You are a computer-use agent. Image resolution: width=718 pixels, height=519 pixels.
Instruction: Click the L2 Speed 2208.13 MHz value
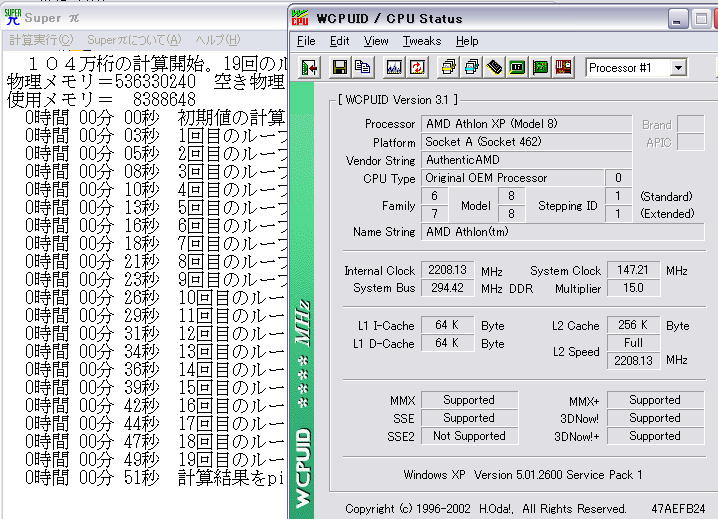(x=633, y=361)
